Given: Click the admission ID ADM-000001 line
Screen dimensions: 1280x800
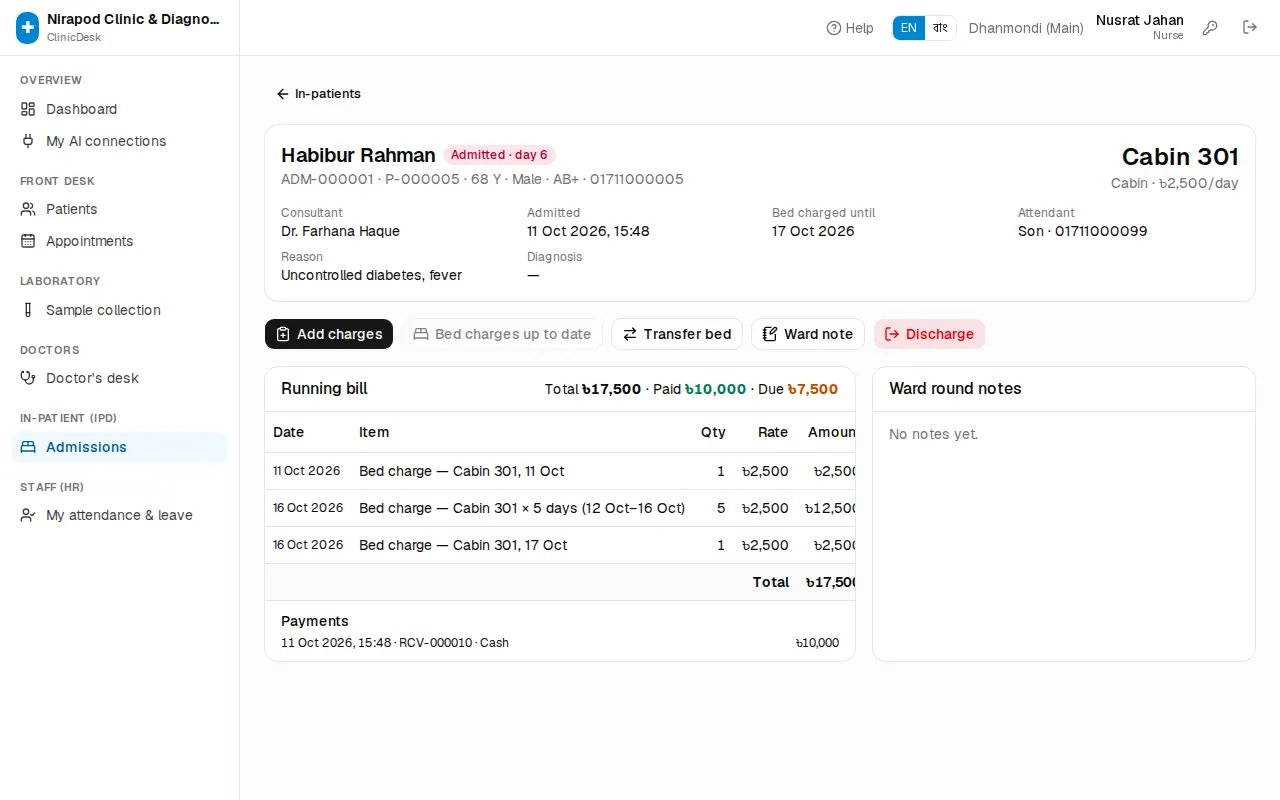Looking at the screenshot, I should click(x=482, y=179).
